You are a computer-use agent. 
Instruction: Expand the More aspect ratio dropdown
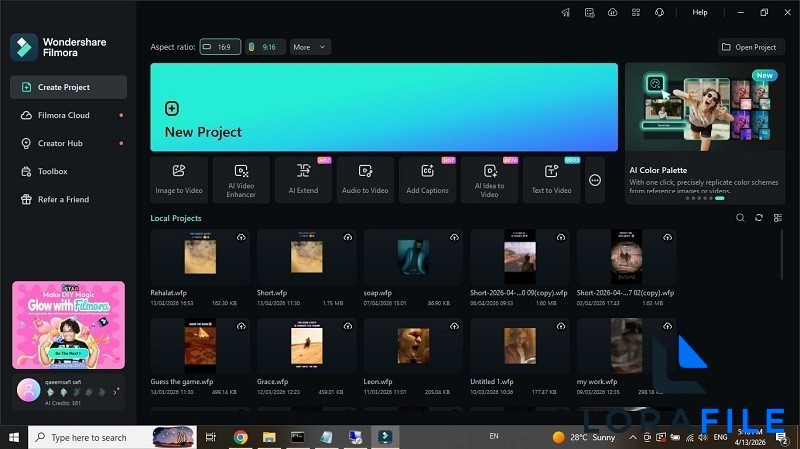pyautogui.click(x=310, y=47)
